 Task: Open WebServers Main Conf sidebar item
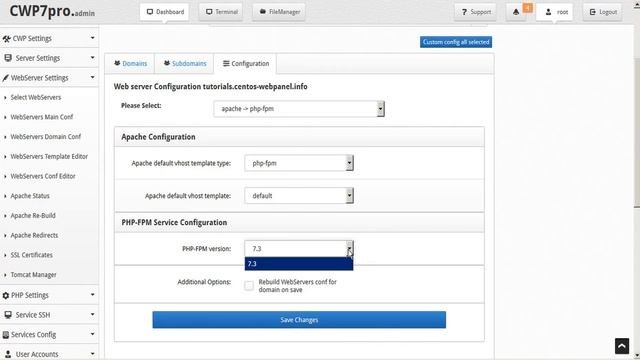coord(42,117)
